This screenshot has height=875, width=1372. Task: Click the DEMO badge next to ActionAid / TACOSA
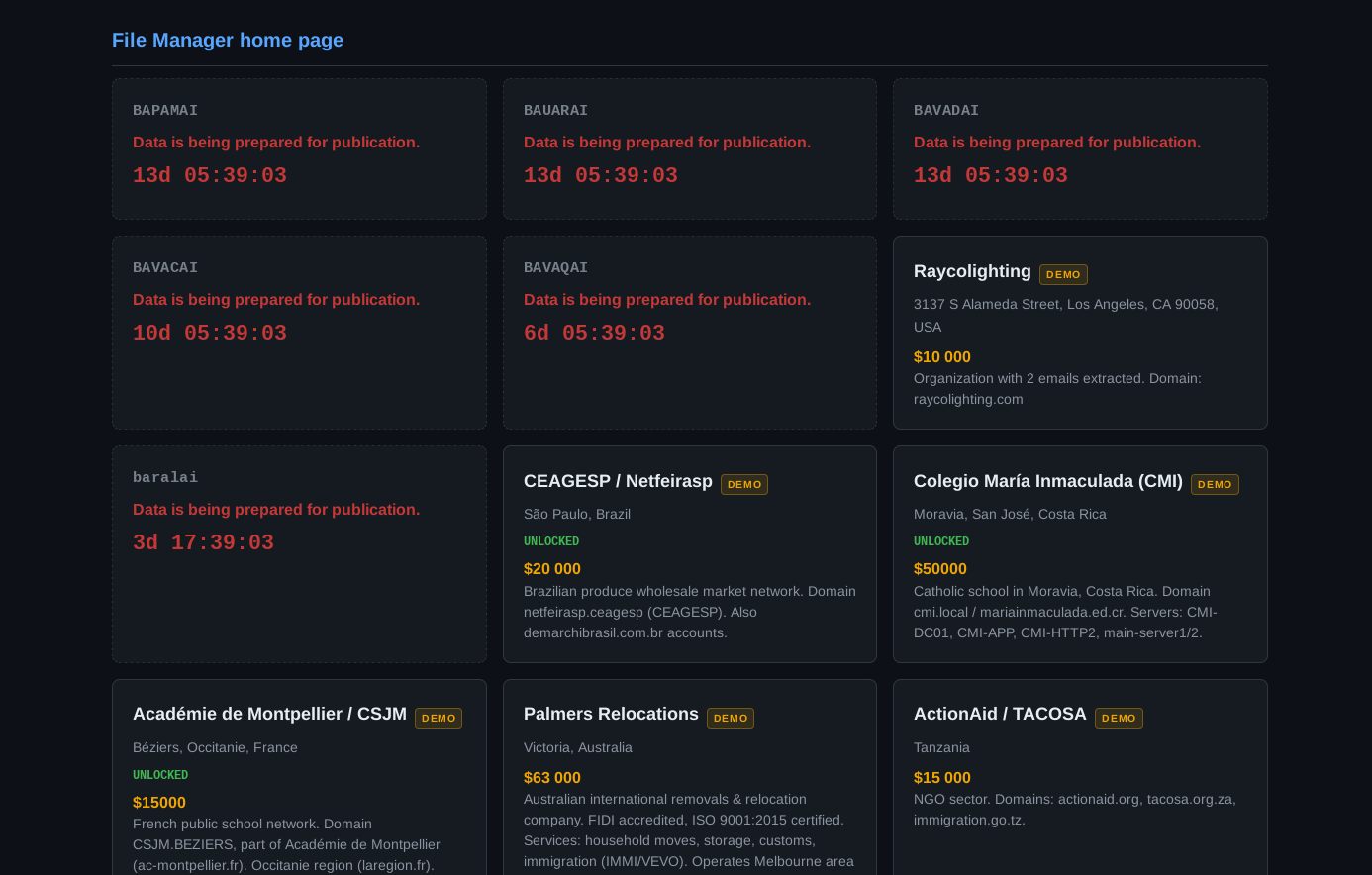(1119, 718)
